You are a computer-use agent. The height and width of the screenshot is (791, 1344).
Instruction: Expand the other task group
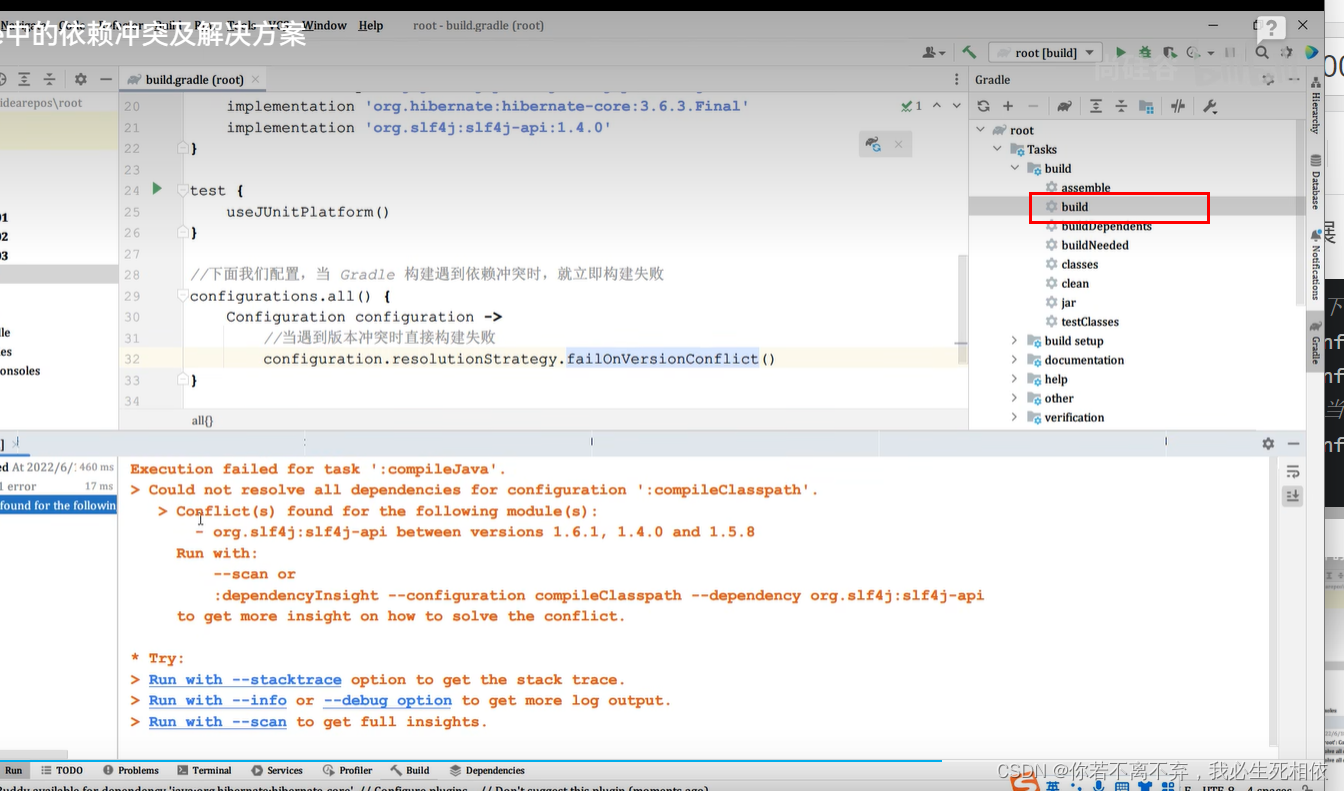point(1015,398)
